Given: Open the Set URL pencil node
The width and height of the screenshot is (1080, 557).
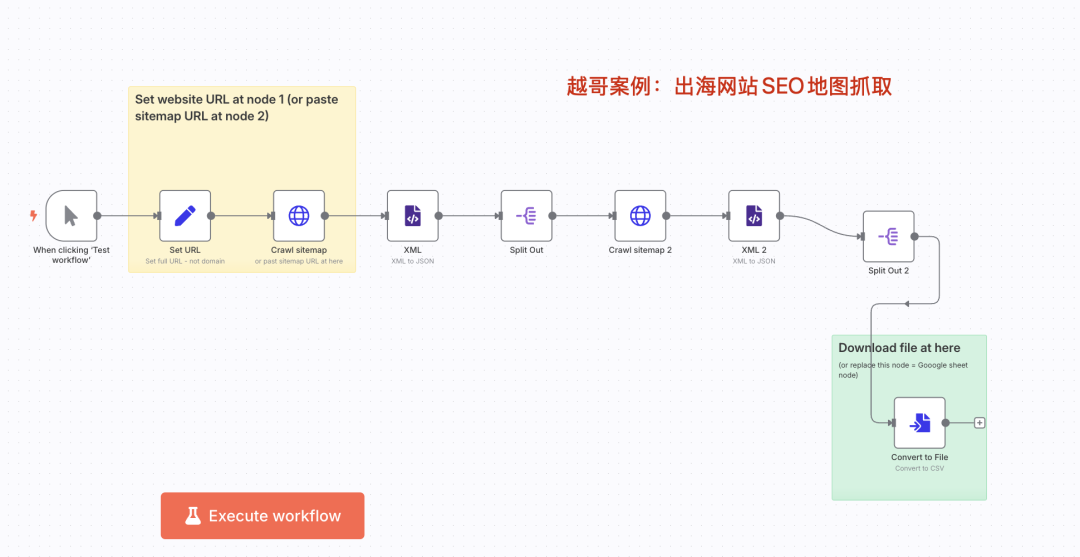Looking at the screenshot, I should (x=185, y=216).
